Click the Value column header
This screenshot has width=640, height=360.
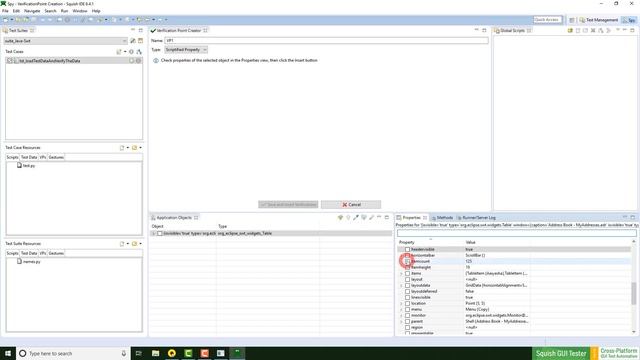tap(470, 242)
